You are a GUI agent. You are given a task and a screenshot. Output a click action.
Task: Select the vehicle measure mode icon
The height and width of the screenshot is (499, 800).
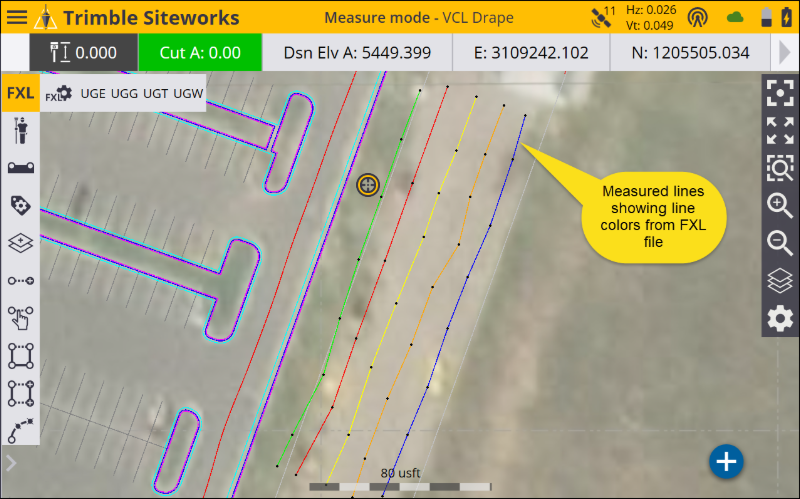point(21,167)
